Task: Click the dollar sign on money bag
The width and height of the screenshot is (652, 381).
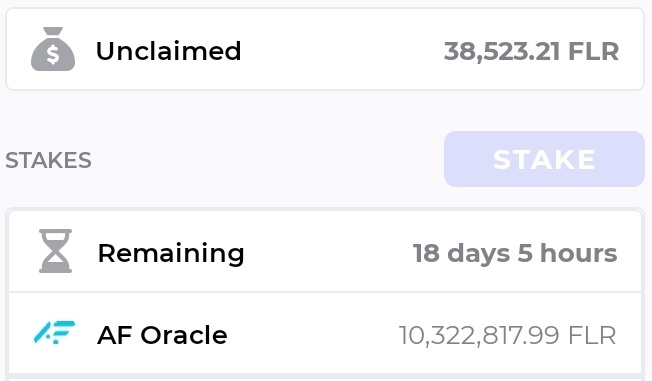Action: (x=53, y=54)
